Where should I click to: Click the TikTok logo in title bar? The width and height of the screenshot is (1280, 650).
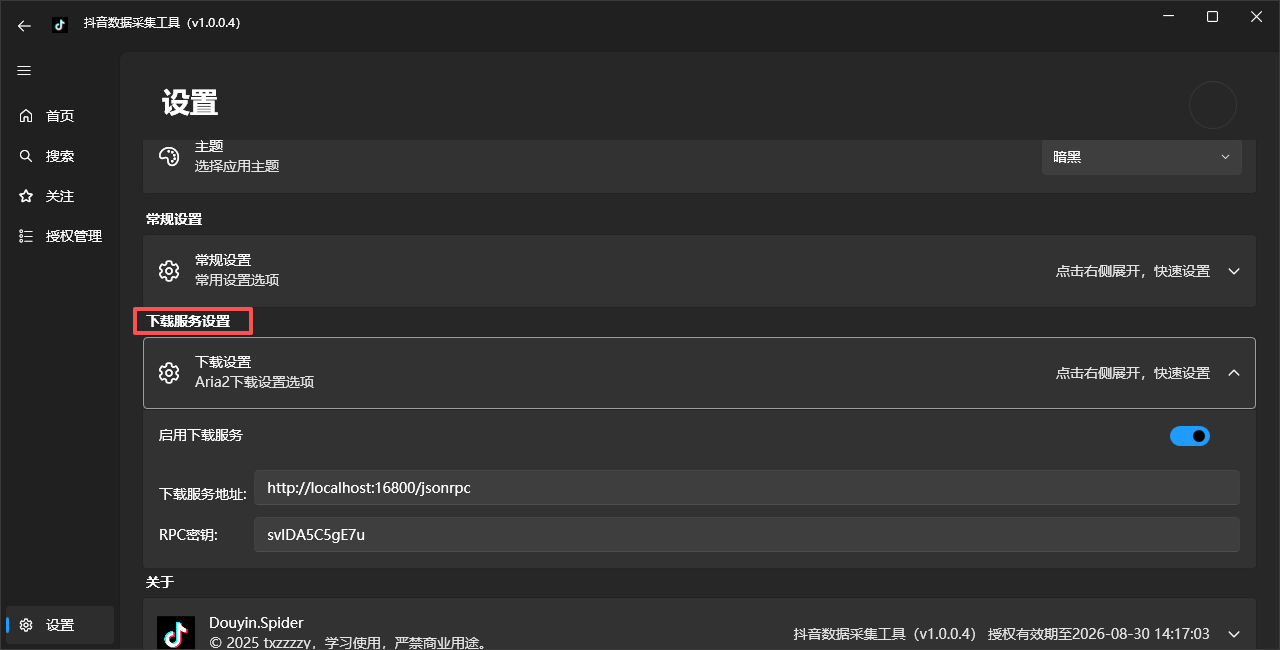60,22
